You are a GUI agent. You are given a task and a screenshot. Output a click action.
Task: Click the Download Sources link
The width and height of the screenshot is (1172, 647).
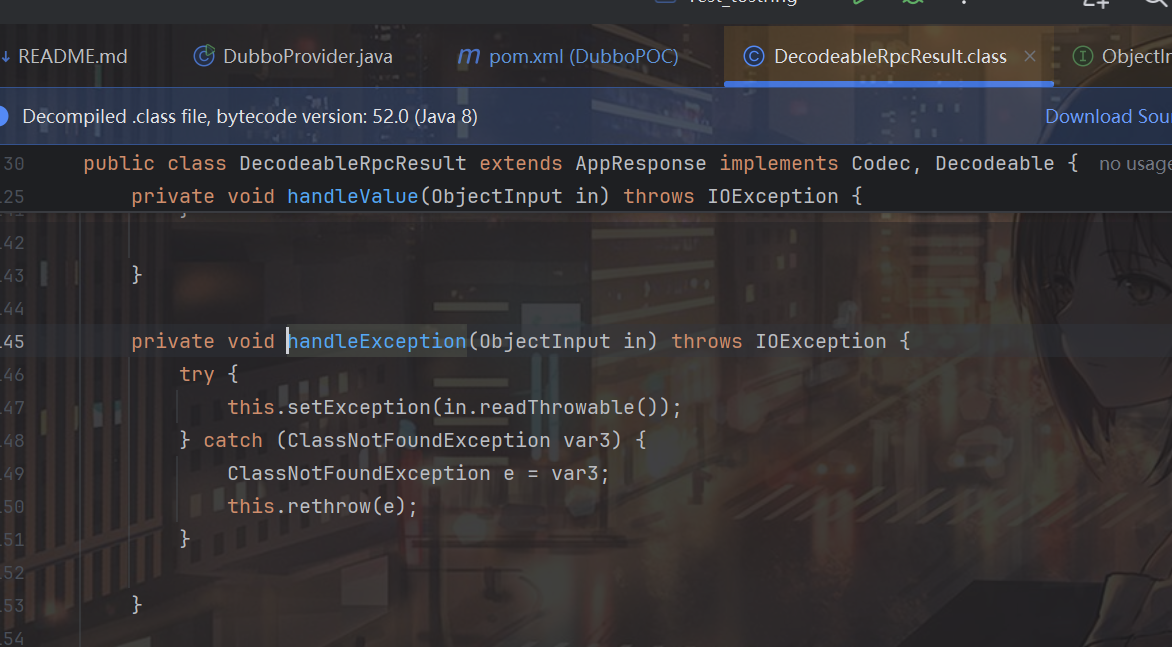[x=1107, y=117]
